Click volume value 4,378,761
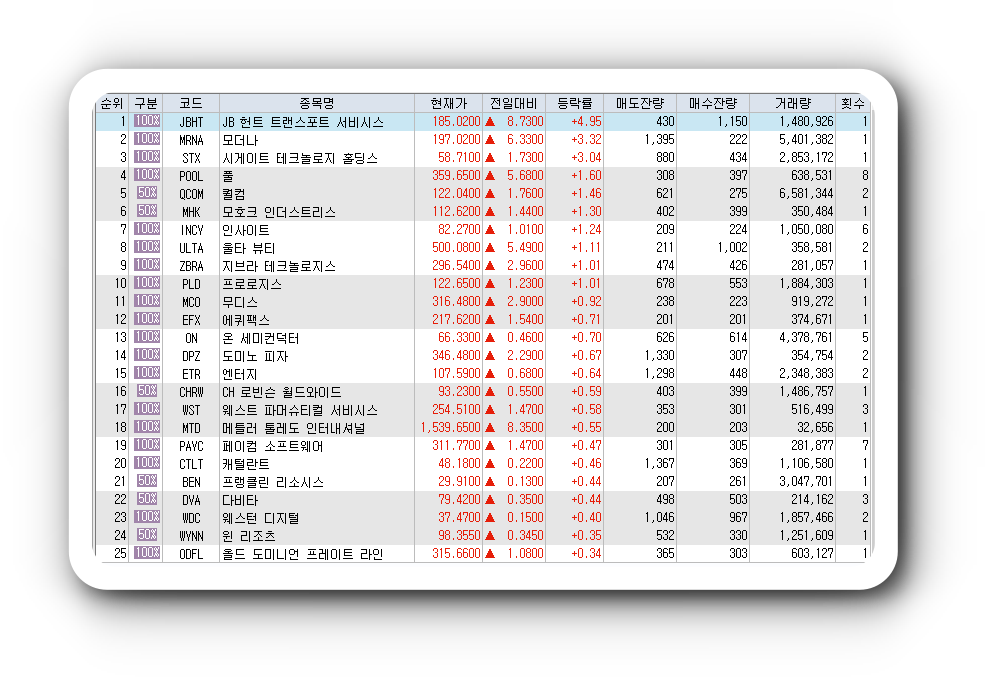 tap(807, 337)
